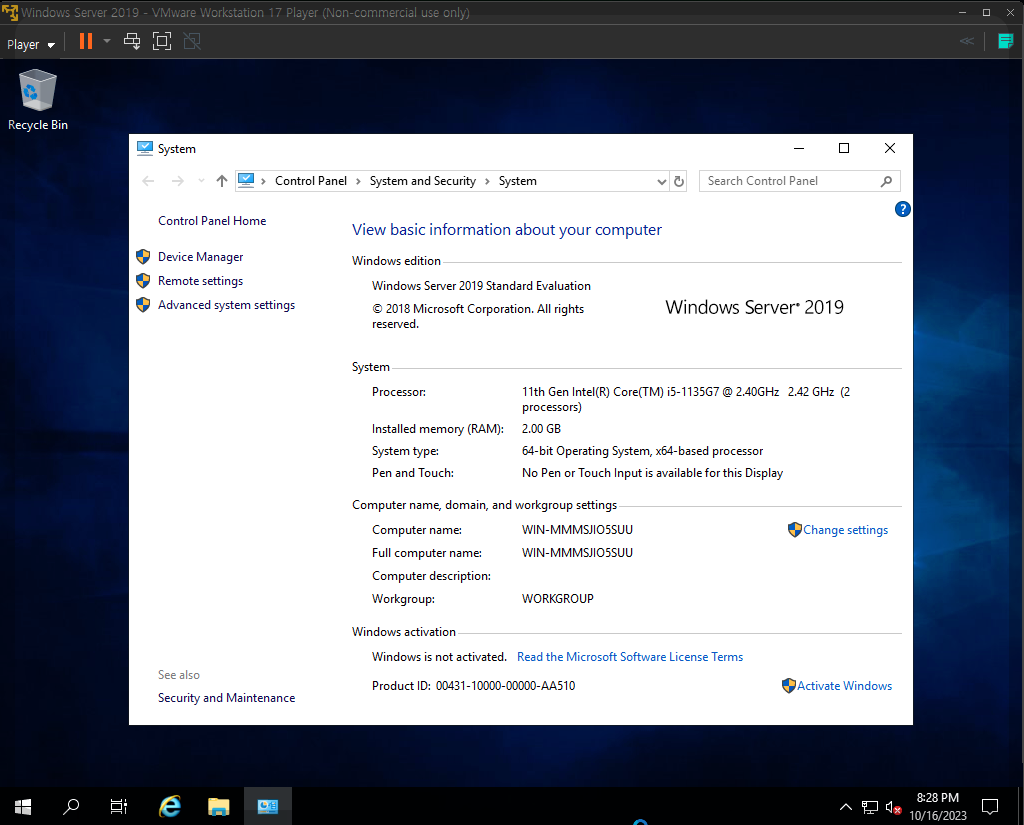Screen dimensions: 1024x825
Task: Click Change settings for computer name
Action: (x=845, y=530)
